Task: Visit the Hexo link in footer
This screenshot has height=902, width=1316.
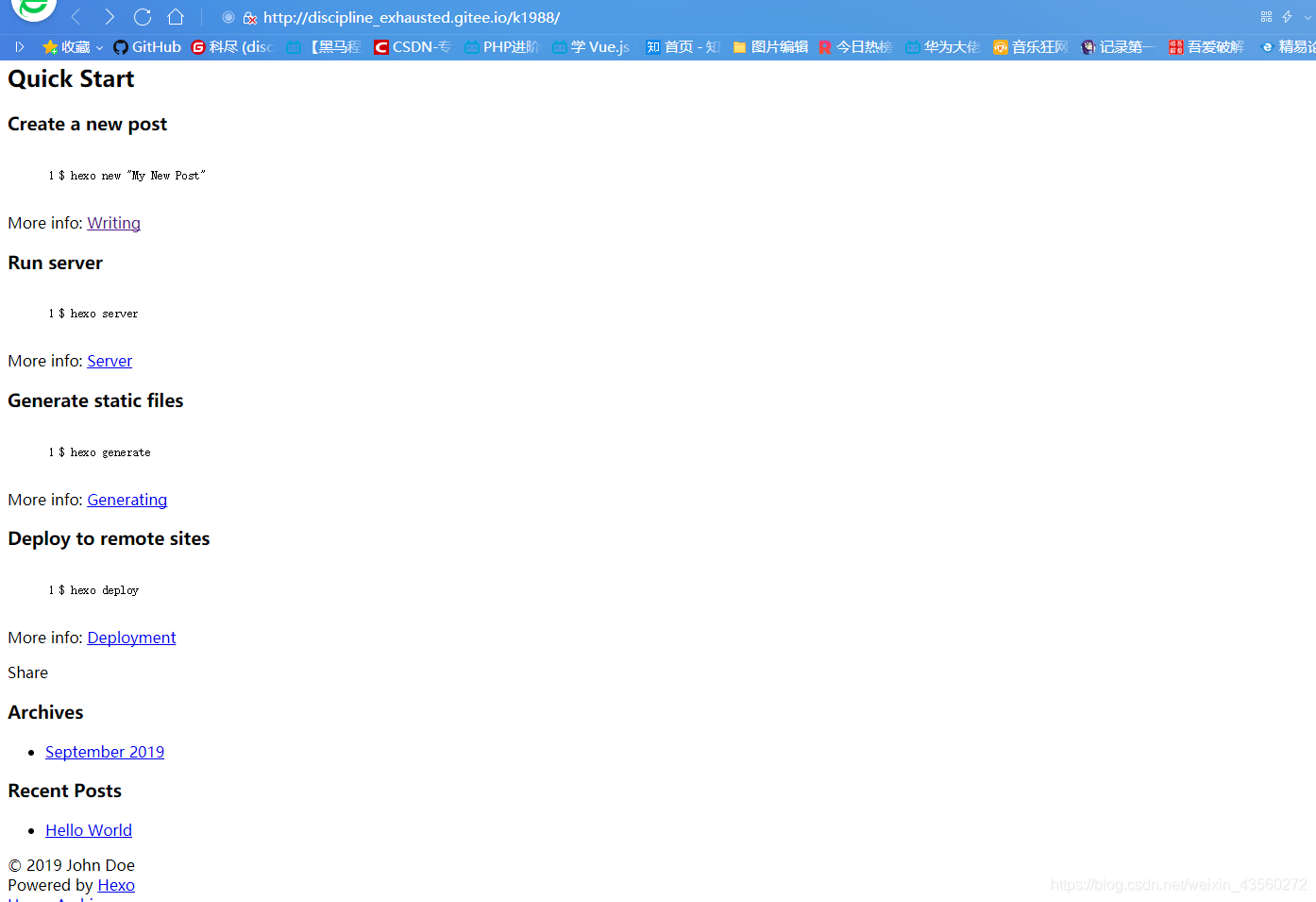Action: 116,885
